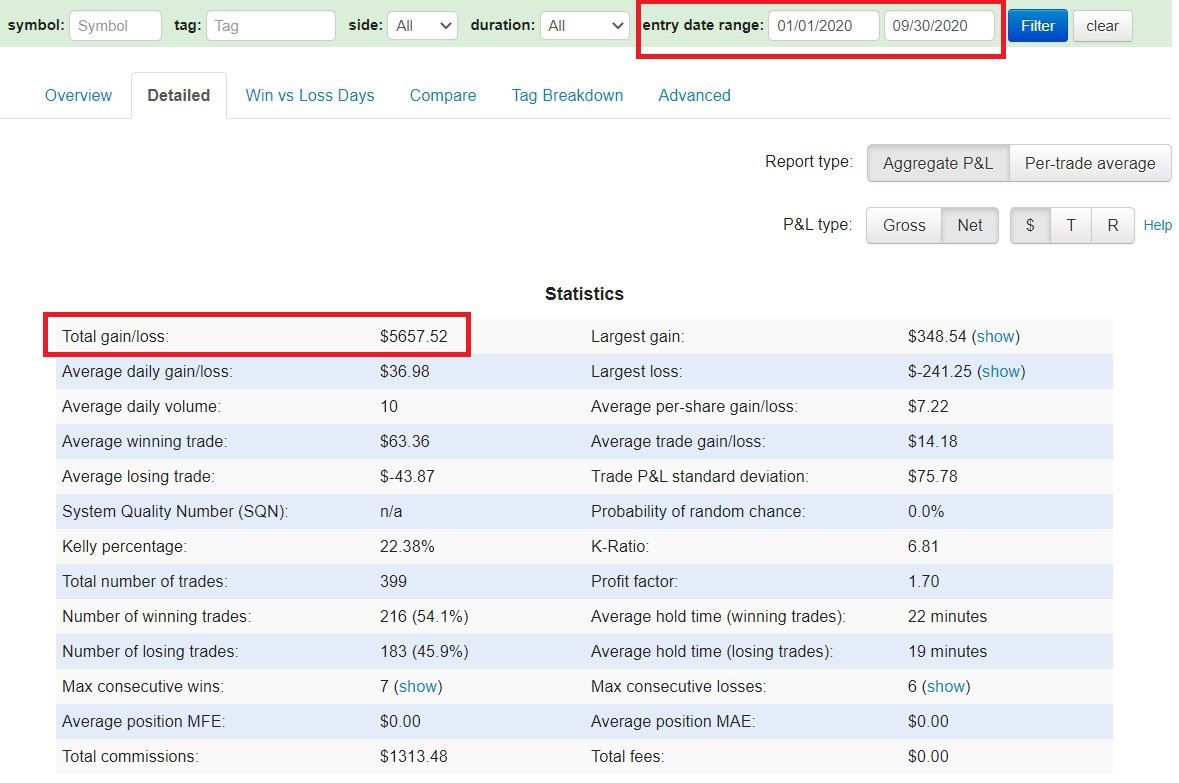Click the Average trade gain/loss value $14.18
Viewport: 1179px width, 783px height.
point(932,442)
